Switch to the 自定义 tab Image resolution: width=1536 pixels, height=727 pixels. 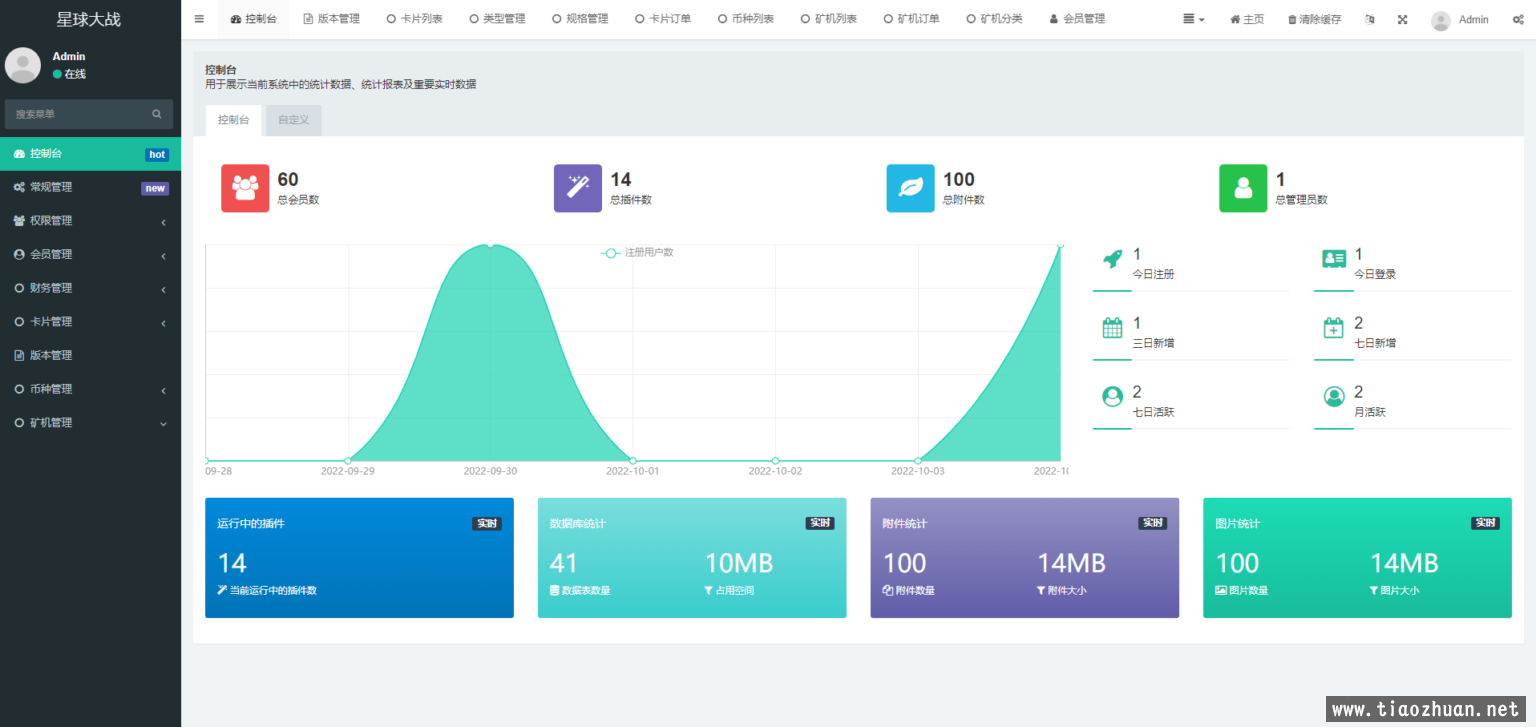click(x=294, y=120)
